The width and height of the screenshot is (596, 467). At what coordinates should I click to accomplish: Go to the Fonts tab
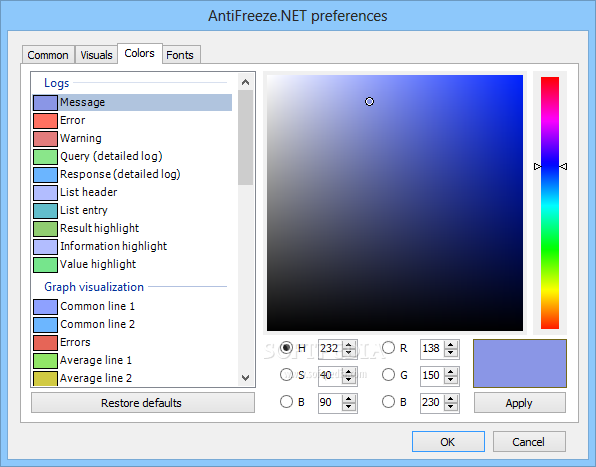[180, 55]
